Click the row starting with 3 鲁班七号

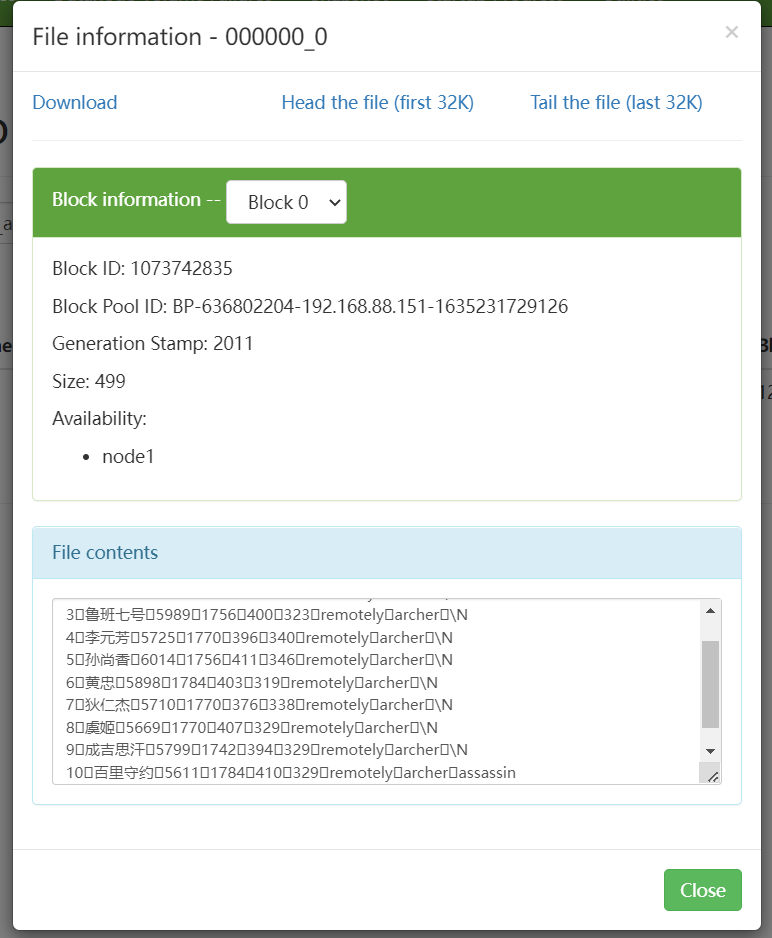267,615
